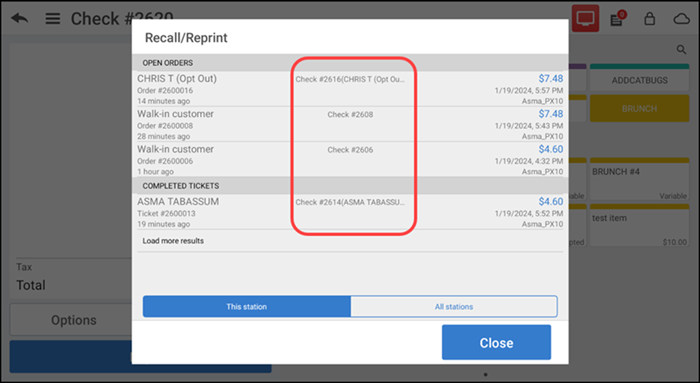This screenshot has height=383, width=700.
Task: Click 1/19/2024, 4:32 PM timestamp
Action: click(x=529, y=161)
